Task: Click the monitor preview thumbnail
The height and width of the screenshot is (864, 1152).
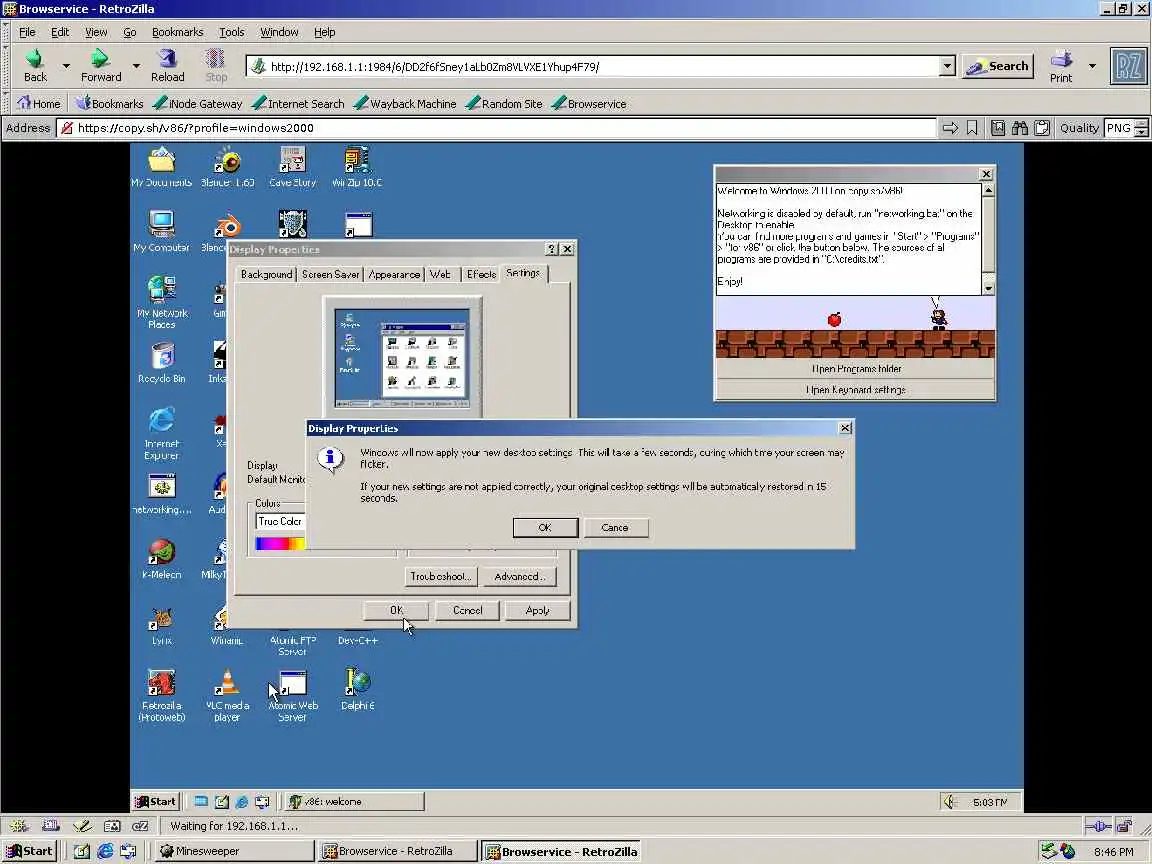Action: [x=403, y=357]
